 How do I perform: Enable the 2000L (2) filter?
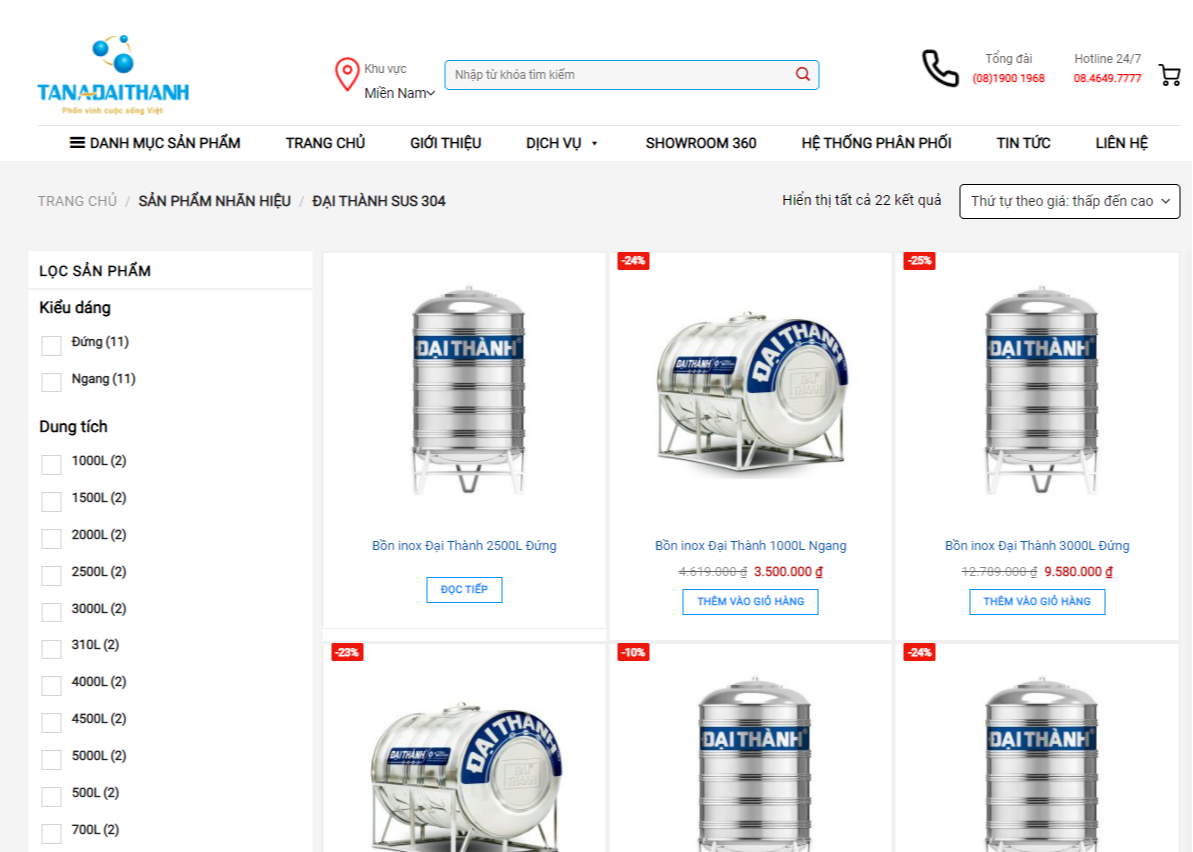point(51,539)
